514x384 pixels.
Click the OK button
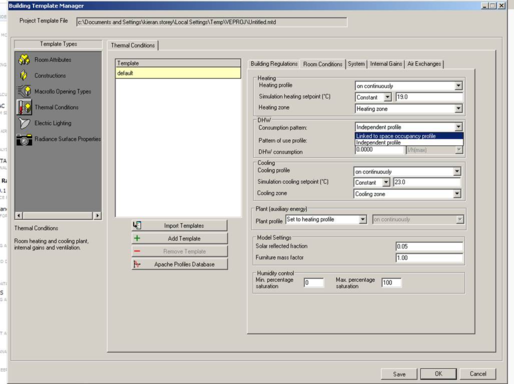438,374
